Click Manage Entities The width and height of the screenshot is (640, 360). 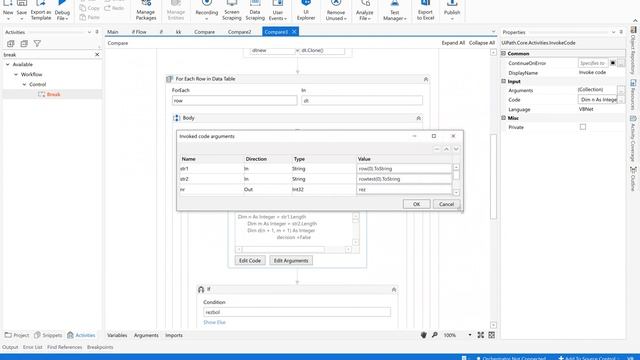point(176,11)
